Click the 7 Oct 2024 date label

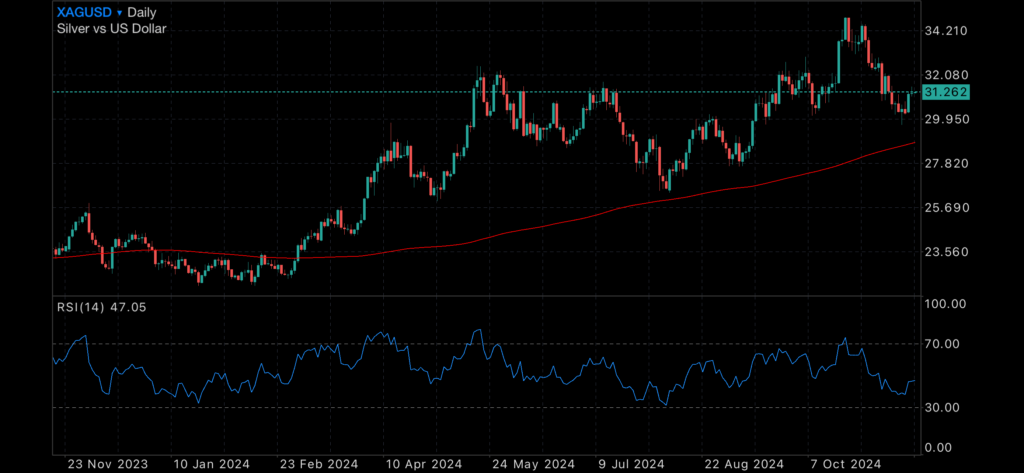pyautogui.click(x=848, y=465)
